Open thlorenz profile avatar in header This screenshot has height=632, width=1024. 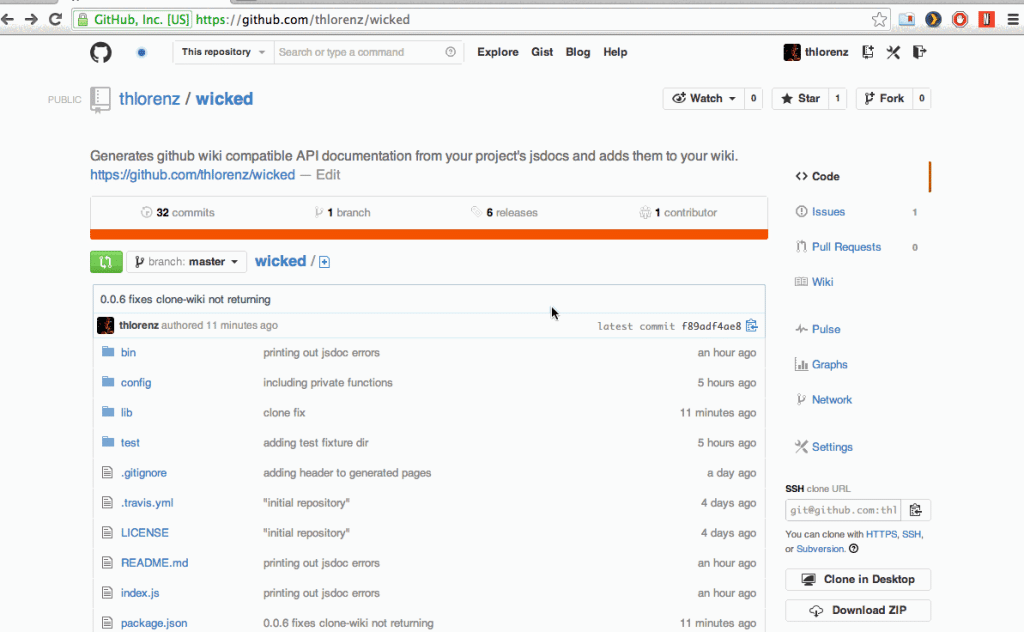pos(792,52)
